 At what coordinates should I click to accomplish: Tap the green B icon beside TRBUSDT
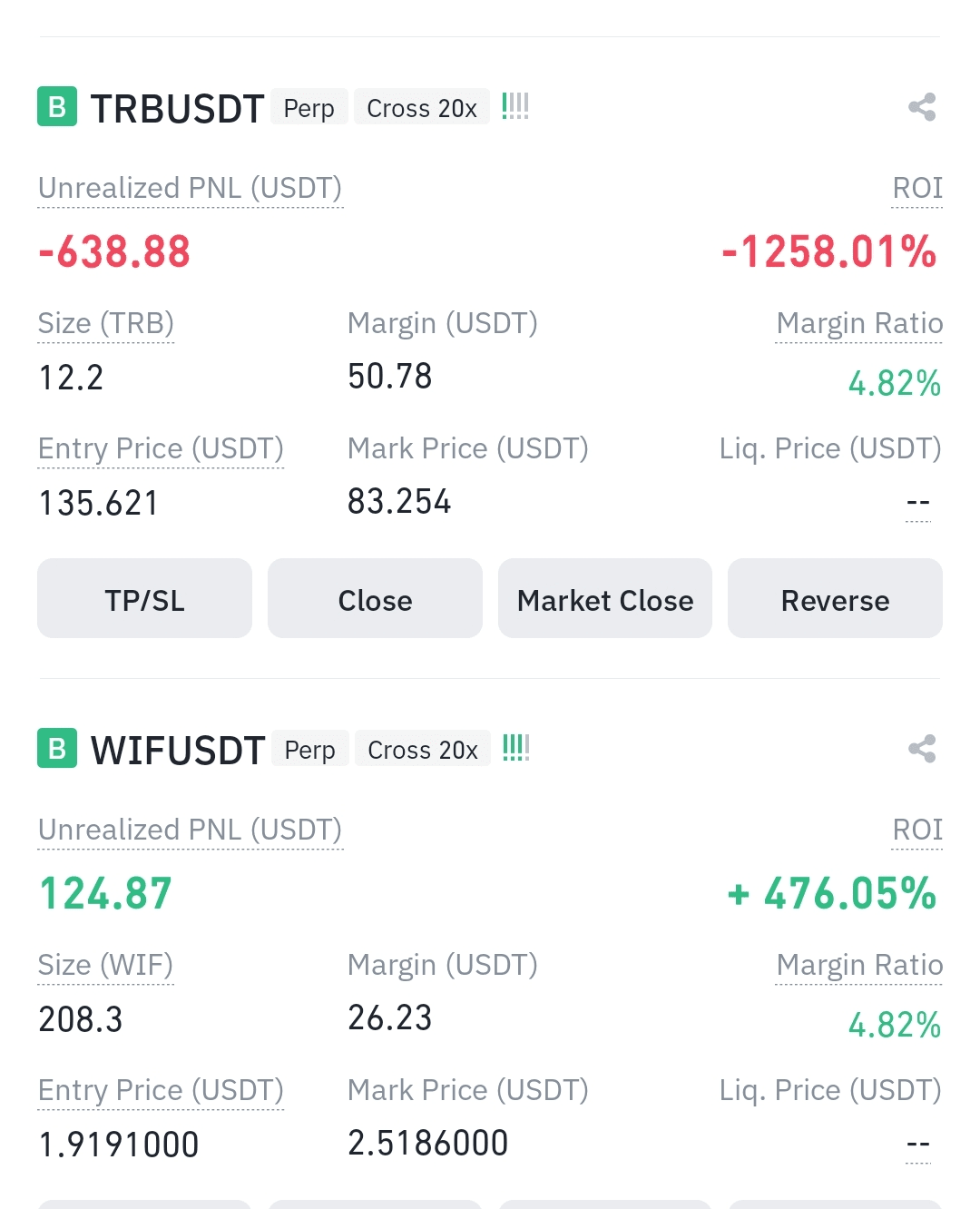click(x=57, y=107)
